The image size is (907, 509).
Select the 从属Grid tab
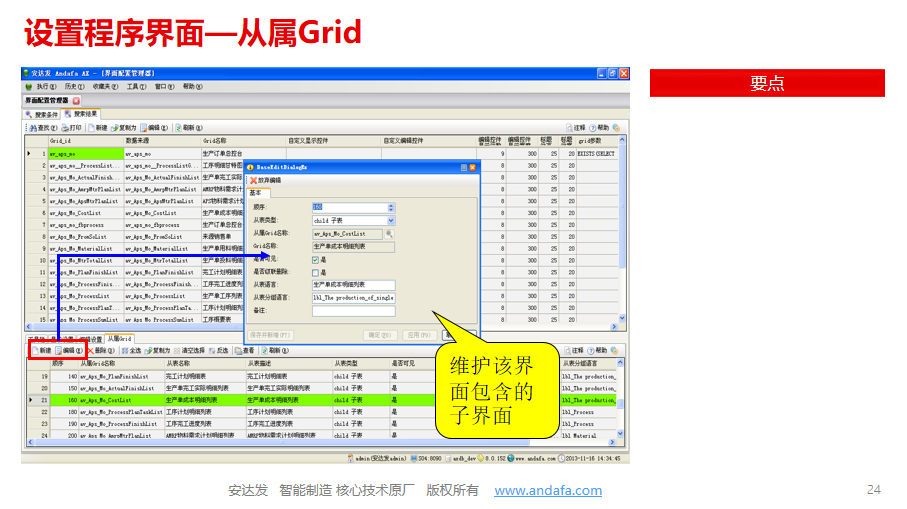(x=119, y=339)
